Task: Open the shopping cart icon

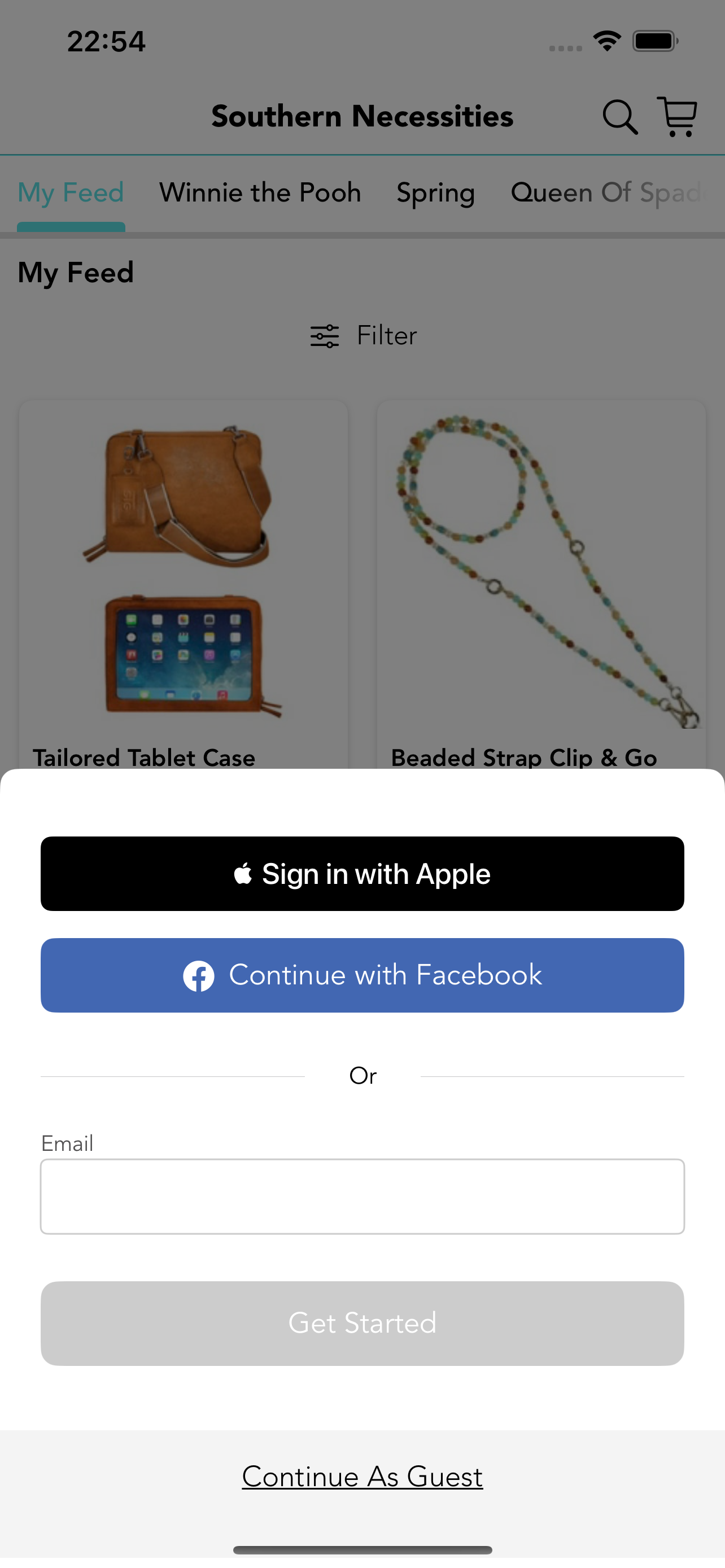Action: [677, 116]
